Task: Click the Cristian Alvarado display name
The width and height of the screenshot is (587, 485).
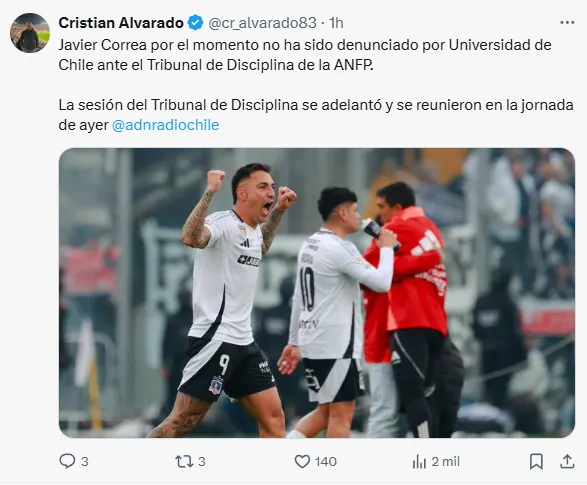Action: tap(121, 23)
